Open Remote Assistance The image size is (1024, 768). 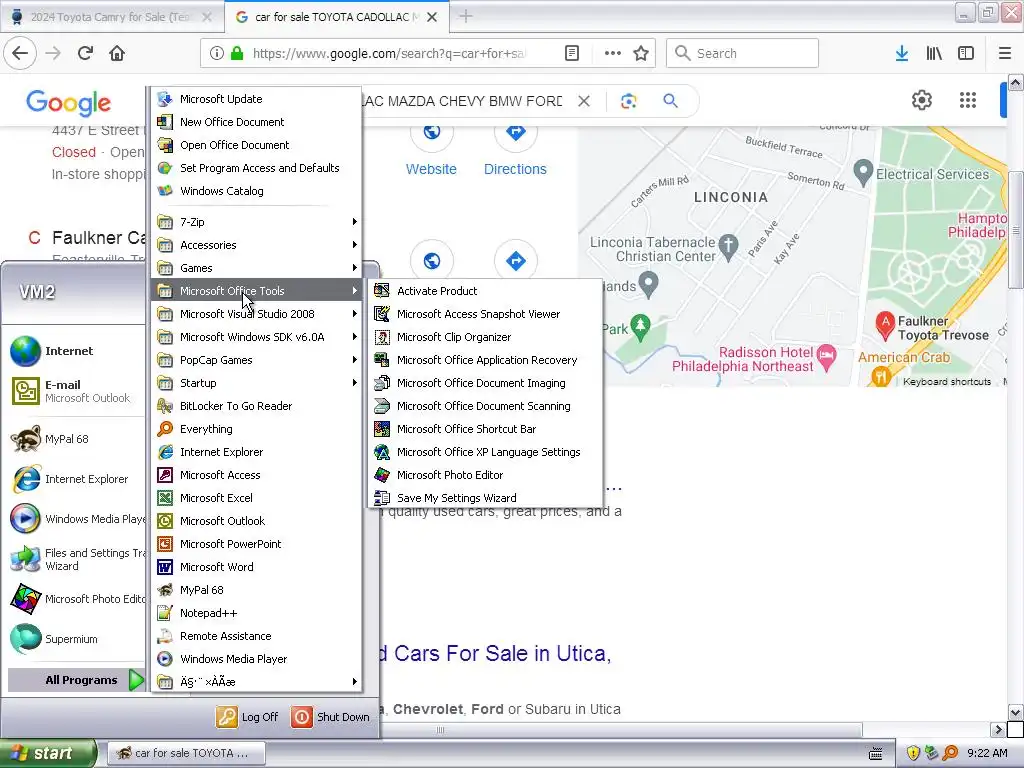coord(257,636)
